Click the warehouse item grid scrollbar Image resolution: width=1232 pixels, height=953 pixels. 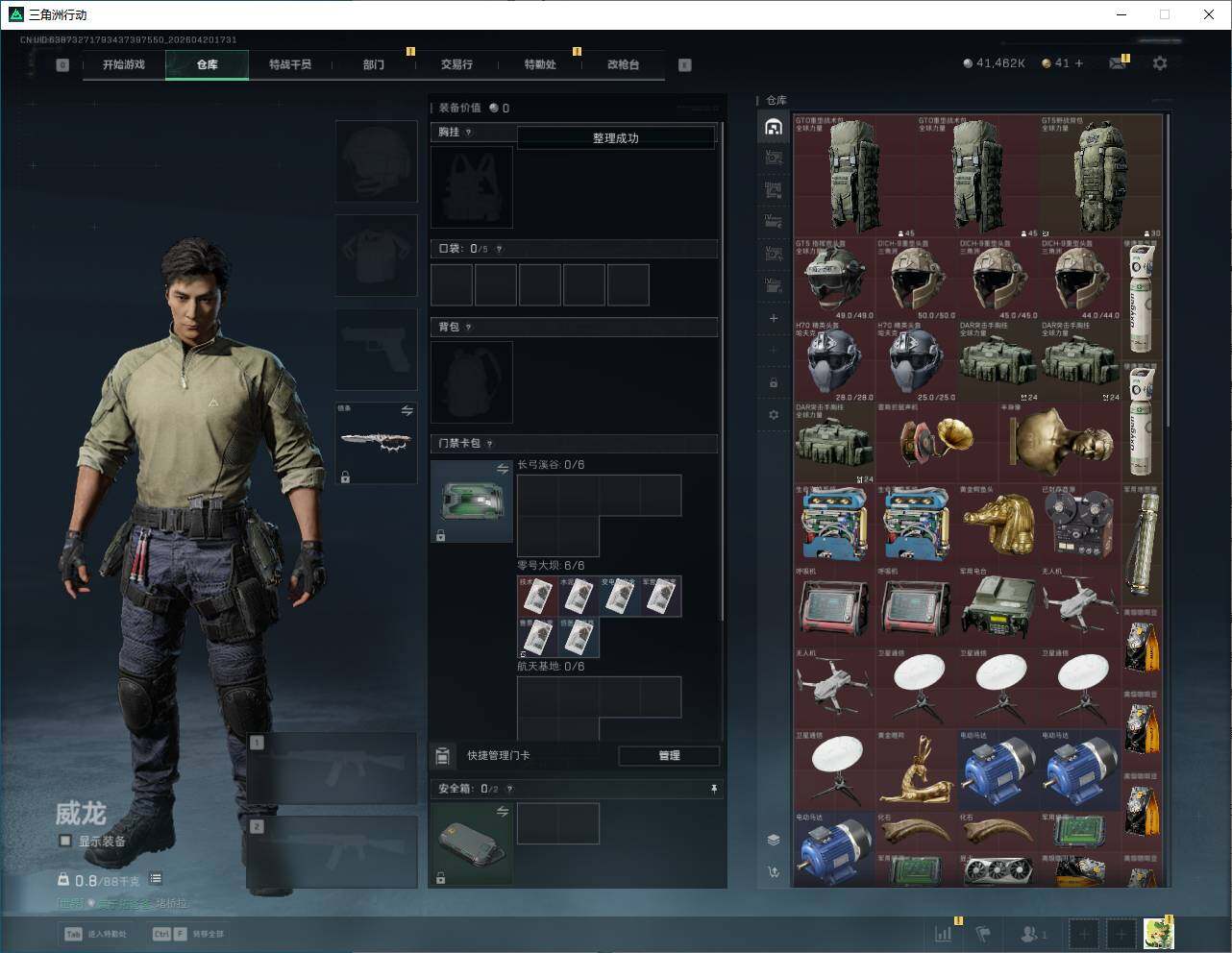(x=1168, y=269)
